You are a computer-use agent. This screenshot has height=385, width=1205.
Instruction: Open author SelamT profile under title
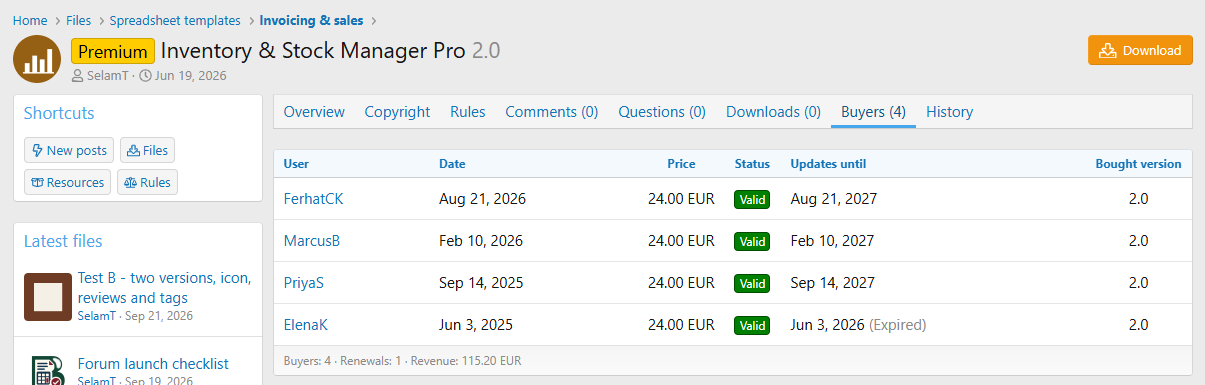click(x=109, y=76)
